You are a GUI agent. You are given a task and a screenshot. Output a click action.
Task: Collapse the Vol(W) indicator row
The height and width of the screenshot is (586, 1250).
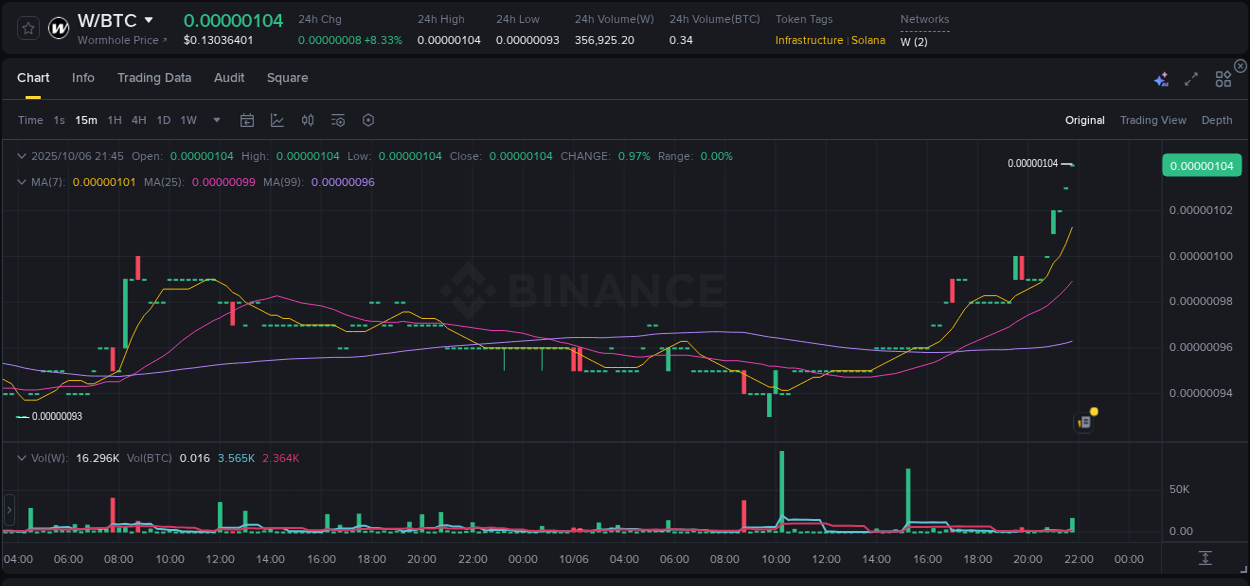pyautogui.click(x=21, y=457)
